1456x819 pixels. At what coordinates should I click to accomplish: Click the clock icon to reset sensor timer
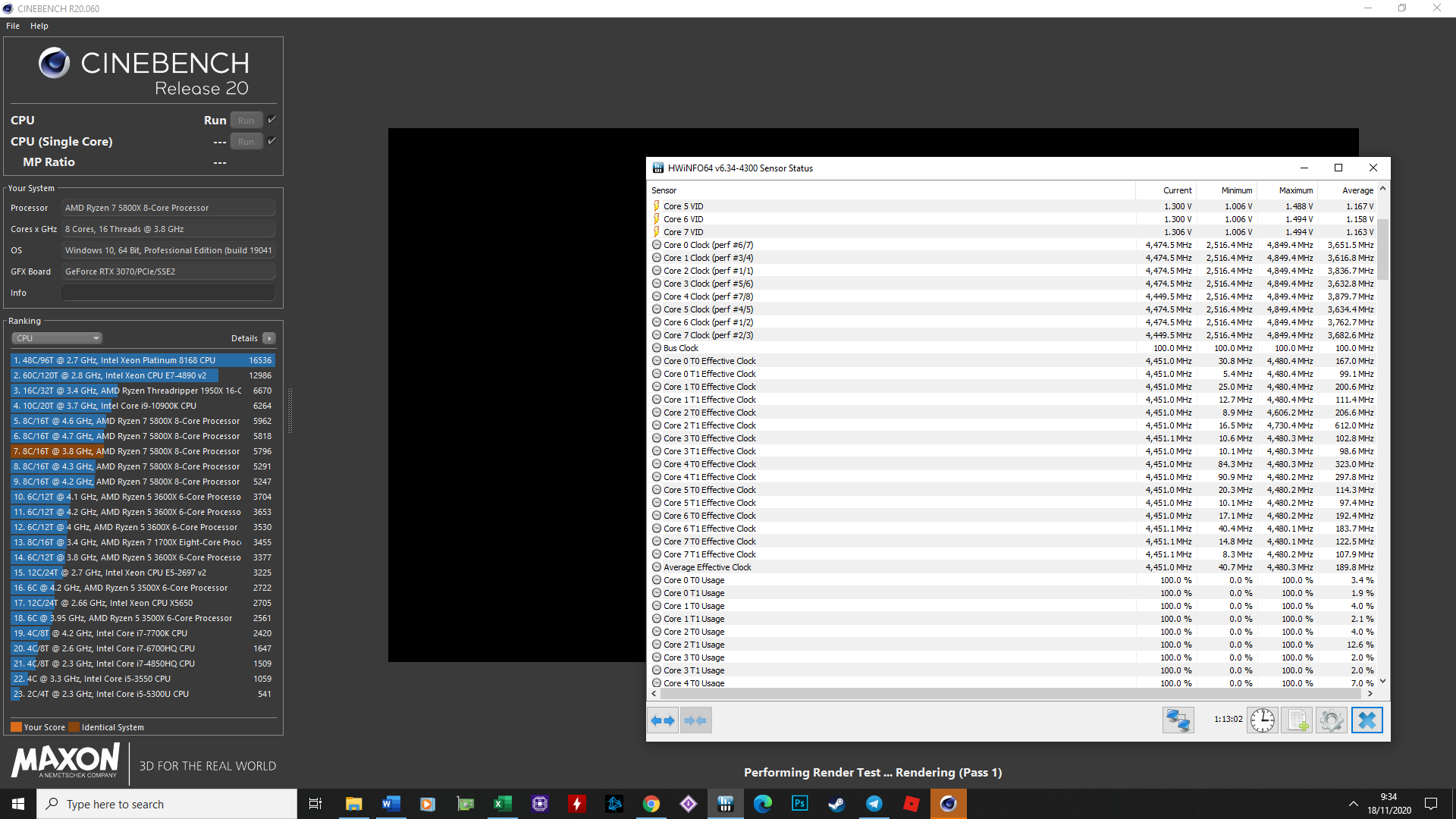pyautogui.click(x=1262, y=720)
